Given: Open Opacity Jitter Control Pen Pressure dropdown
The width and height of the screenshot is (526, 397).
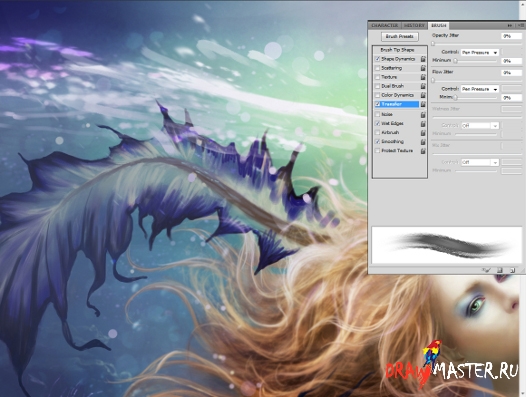Looking at the screenshot, I should click(x=480, y=52).
